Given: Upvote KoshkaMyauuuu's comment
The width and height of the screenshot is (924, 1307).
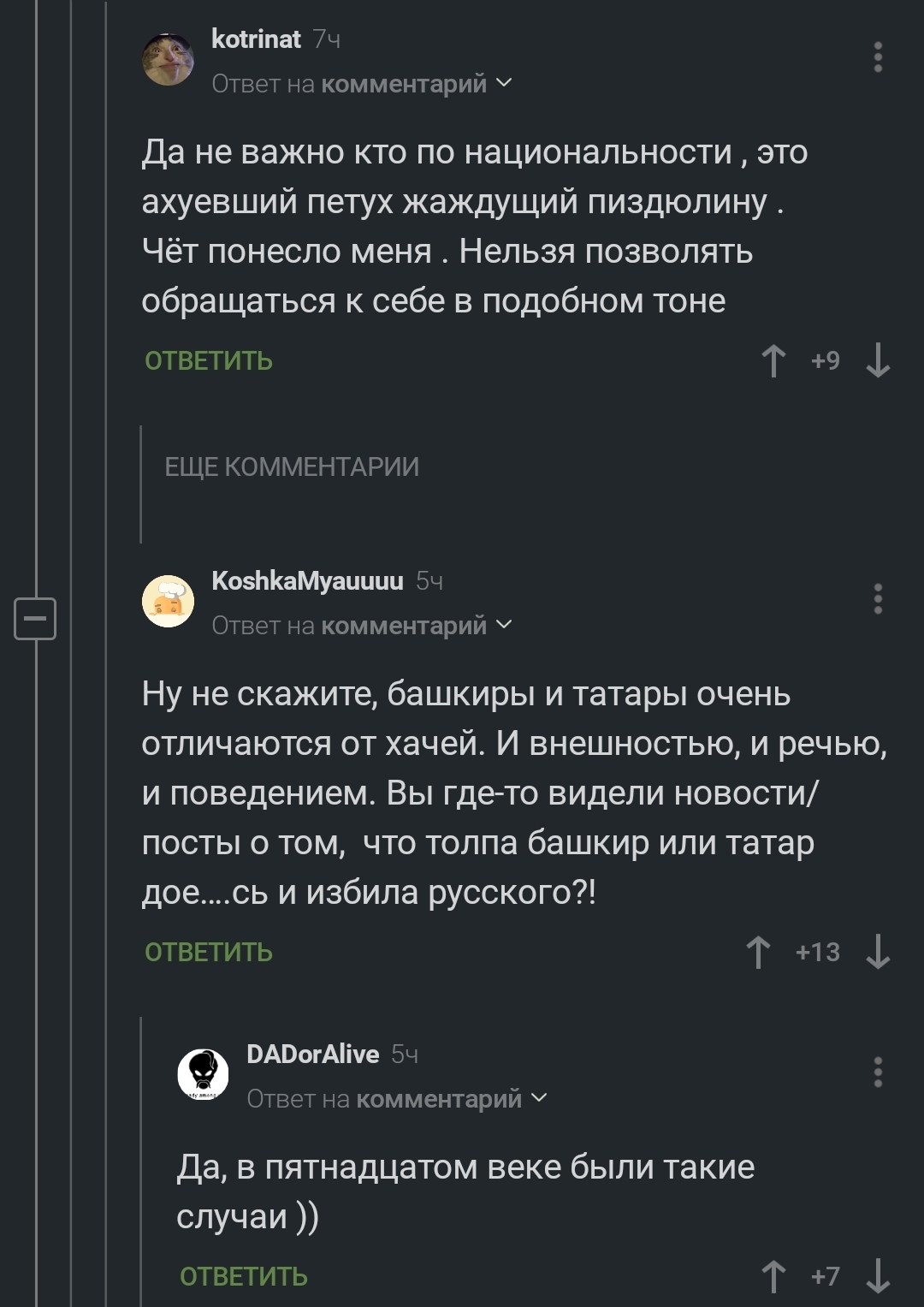Looking at the screenshot, I should click(x=758, y=952).
